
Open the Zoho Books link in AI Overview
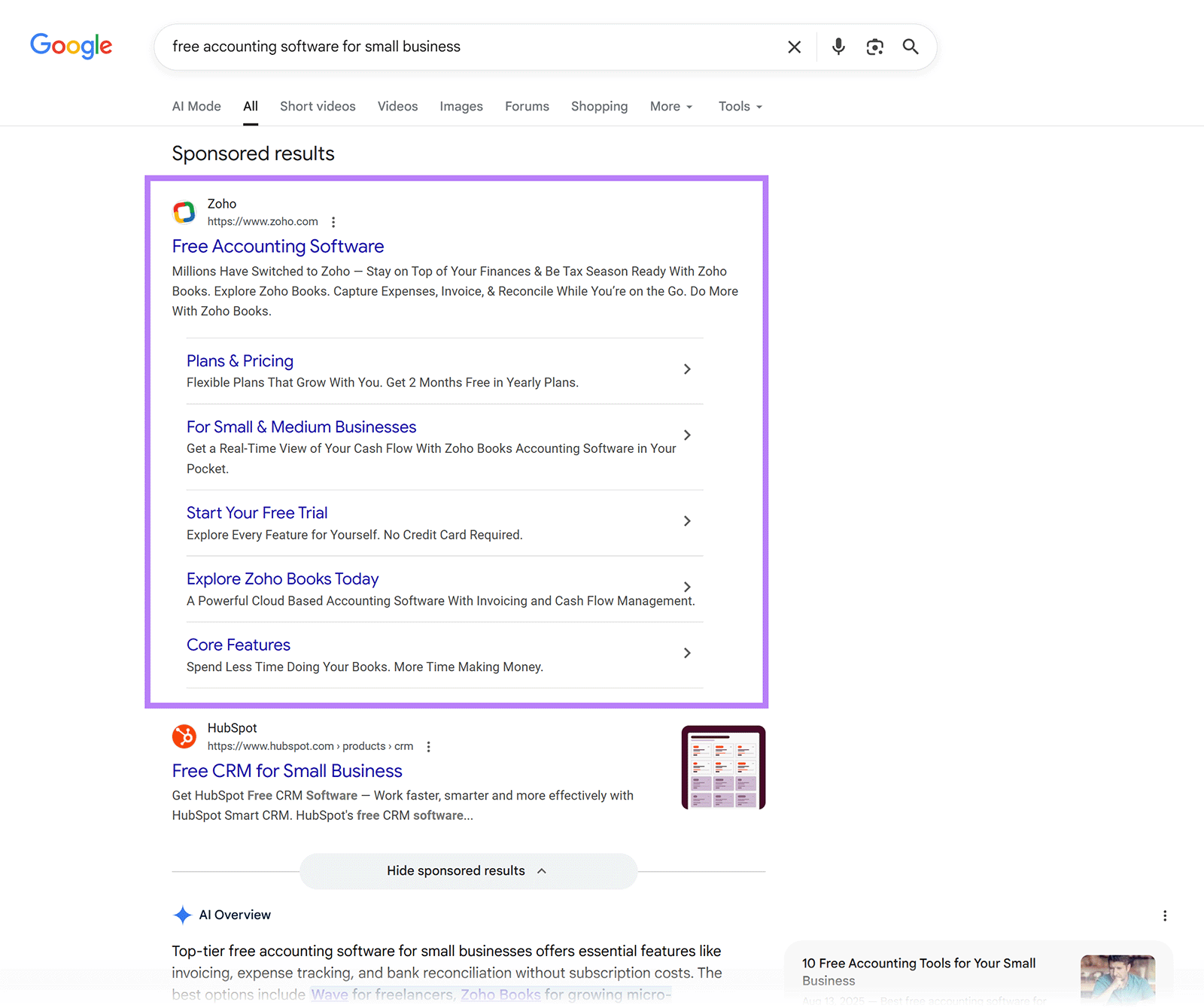click(x=500, y=994)
